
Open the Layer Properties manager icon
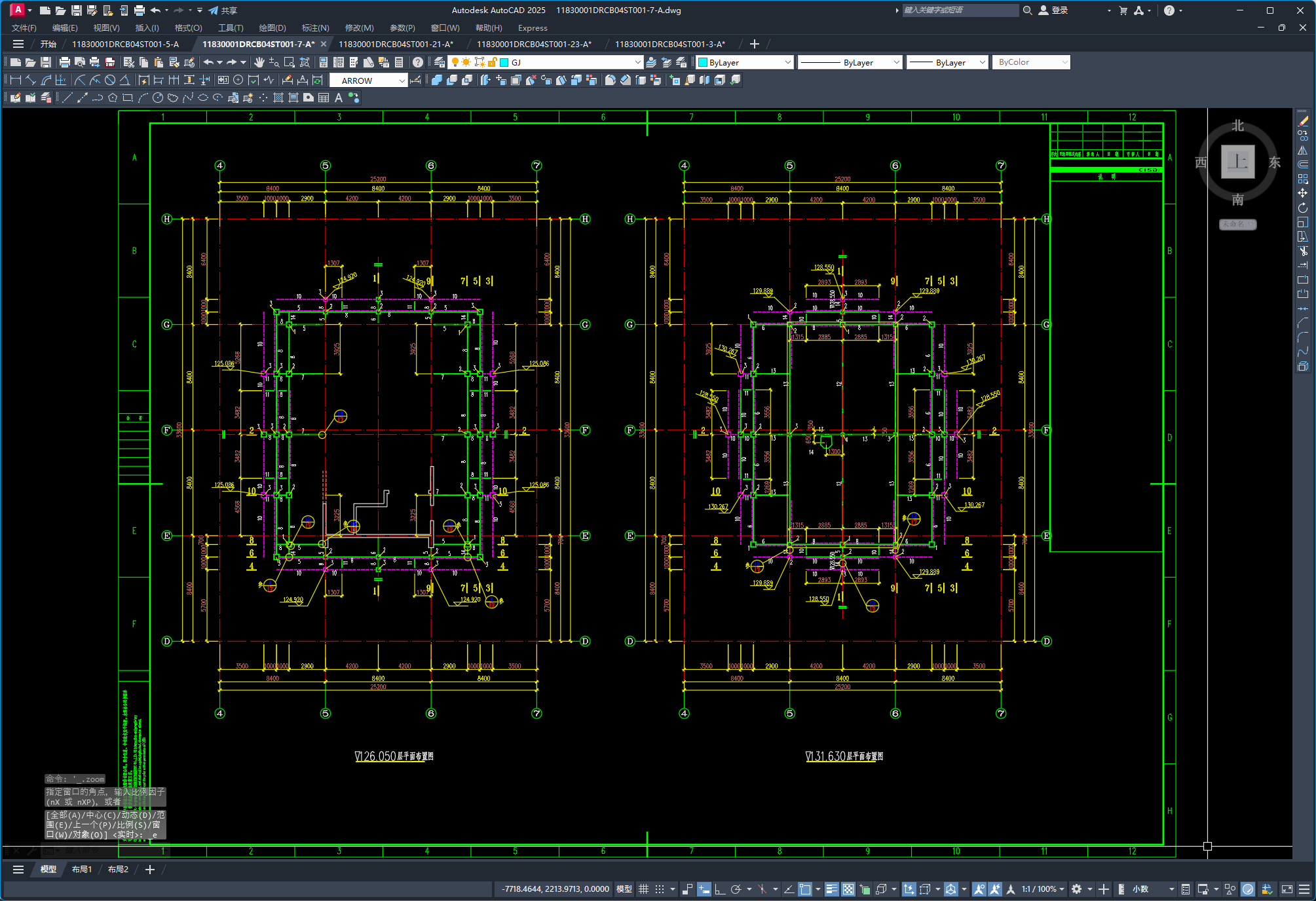click(440, 62)
